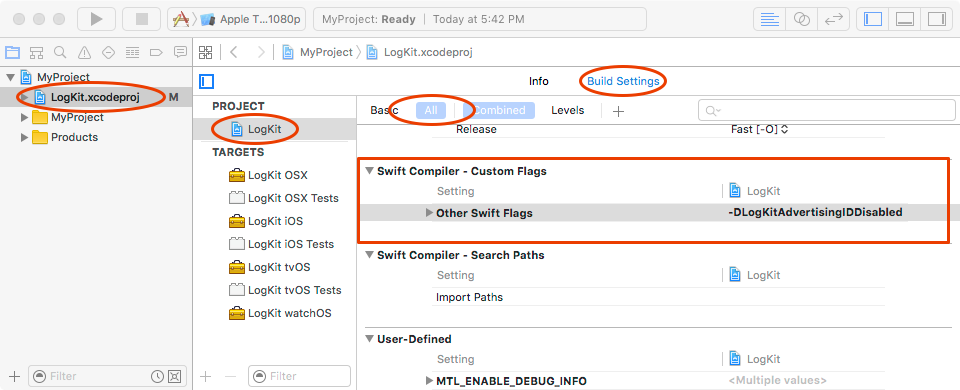
Task: Open the Report navigator speech-bubble icon
Action: click(x=180, y=52)
